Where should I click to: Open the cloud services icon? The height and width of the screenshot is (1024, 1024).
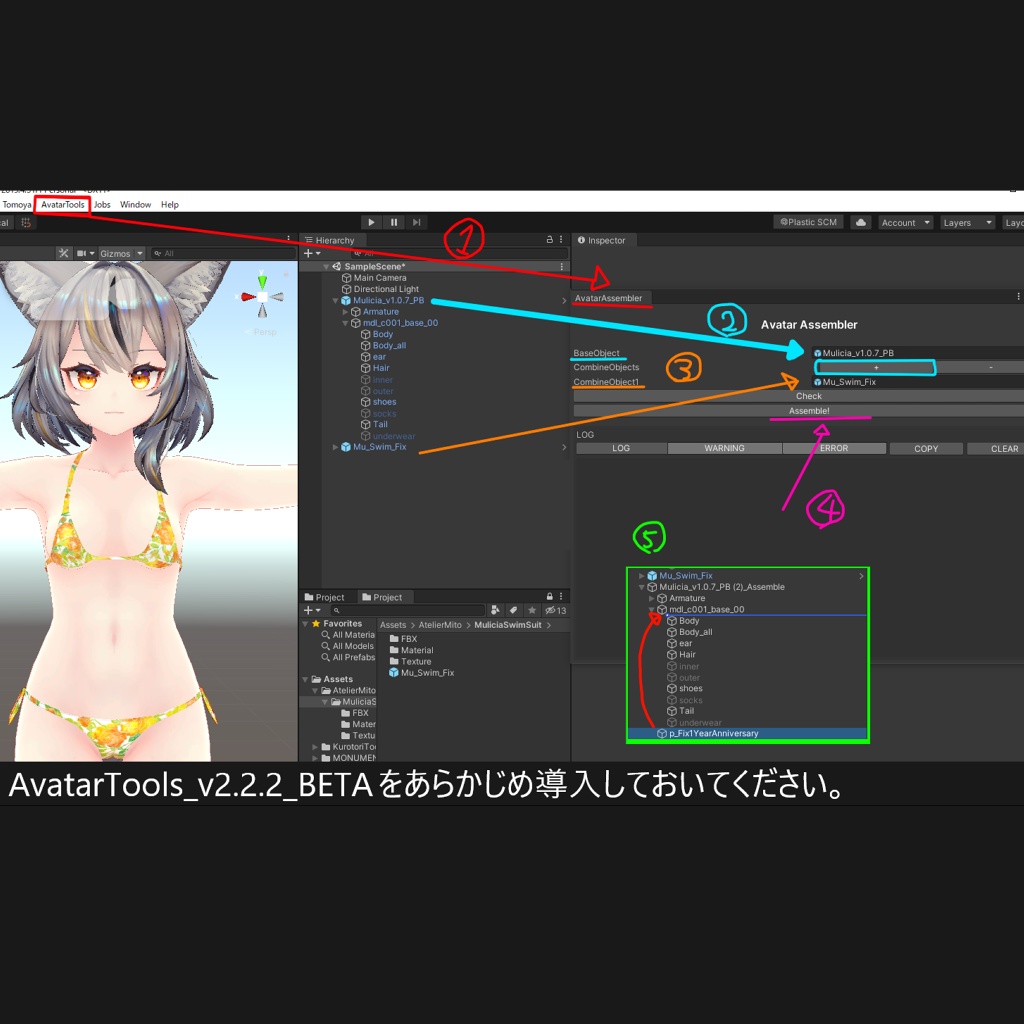point(861,222)
